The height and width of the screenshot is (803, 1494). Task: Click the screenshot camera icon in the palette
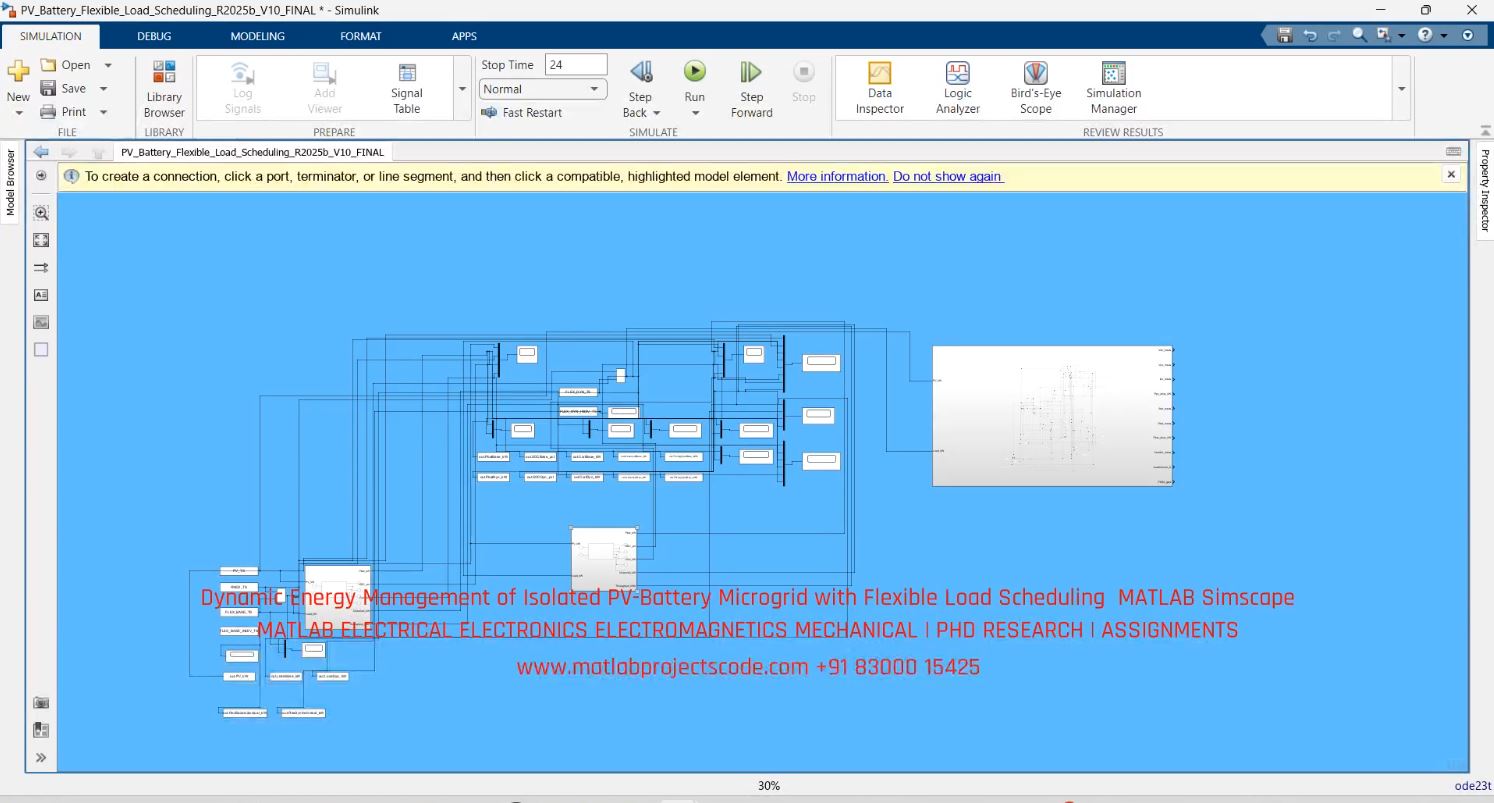click(x=41, y=703)
